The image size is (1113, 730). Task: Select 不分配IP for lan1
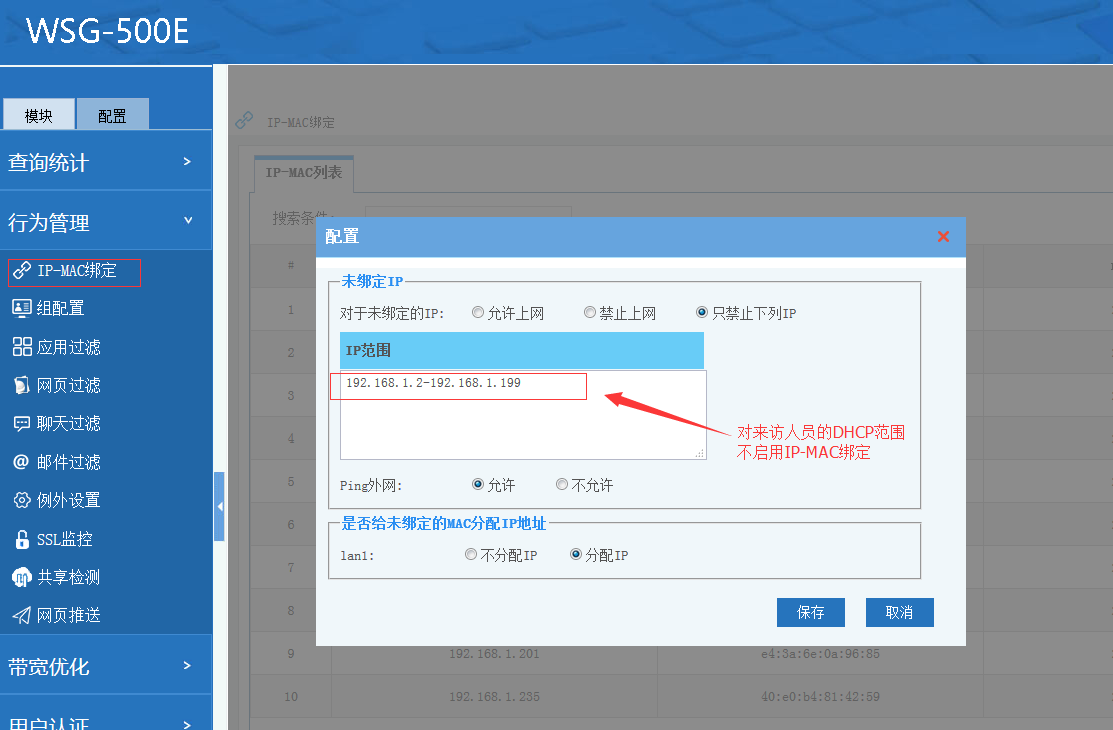(471, 555)
